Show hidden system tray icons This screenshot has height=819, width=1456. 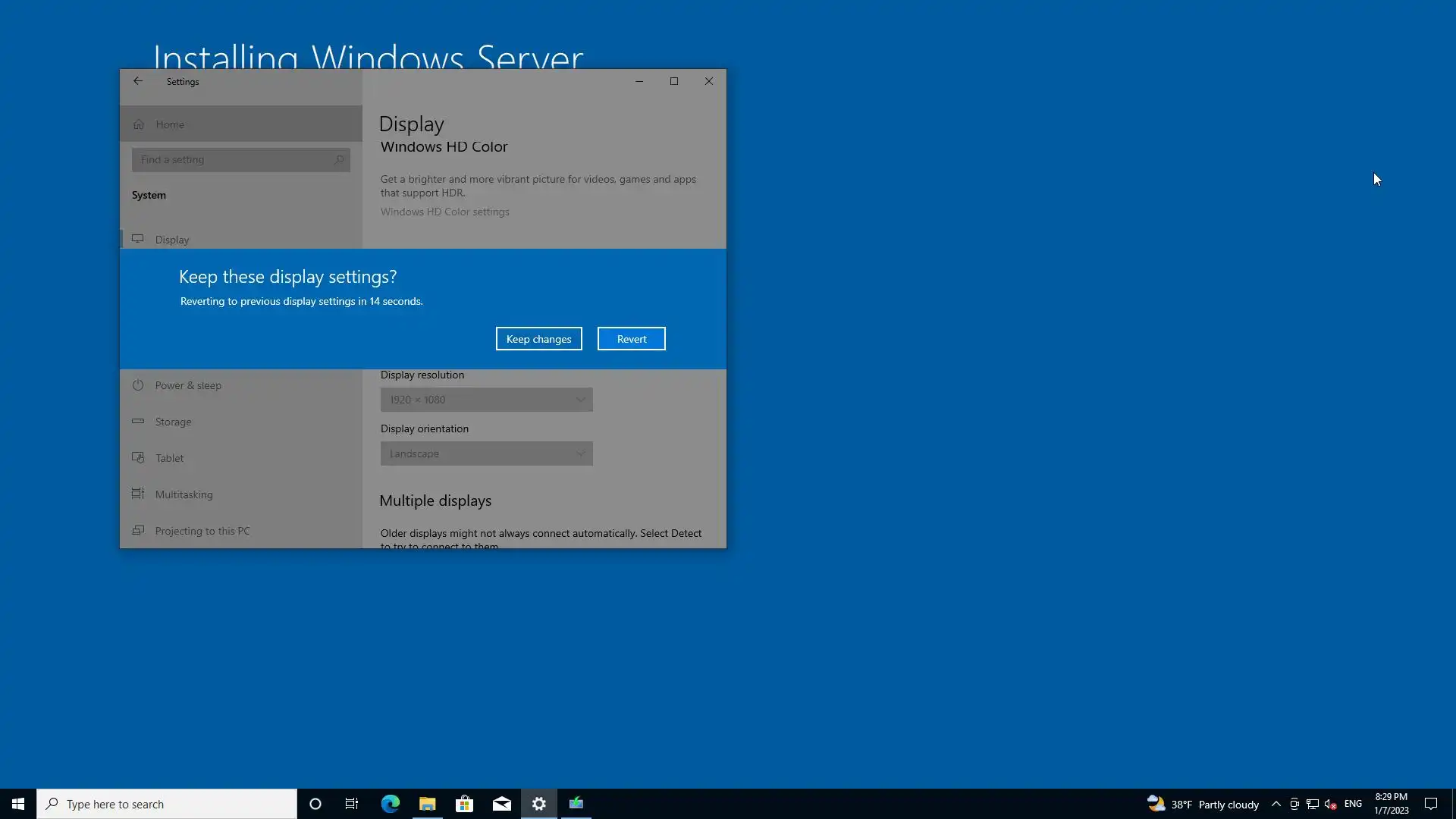(x=1276, y=804)
